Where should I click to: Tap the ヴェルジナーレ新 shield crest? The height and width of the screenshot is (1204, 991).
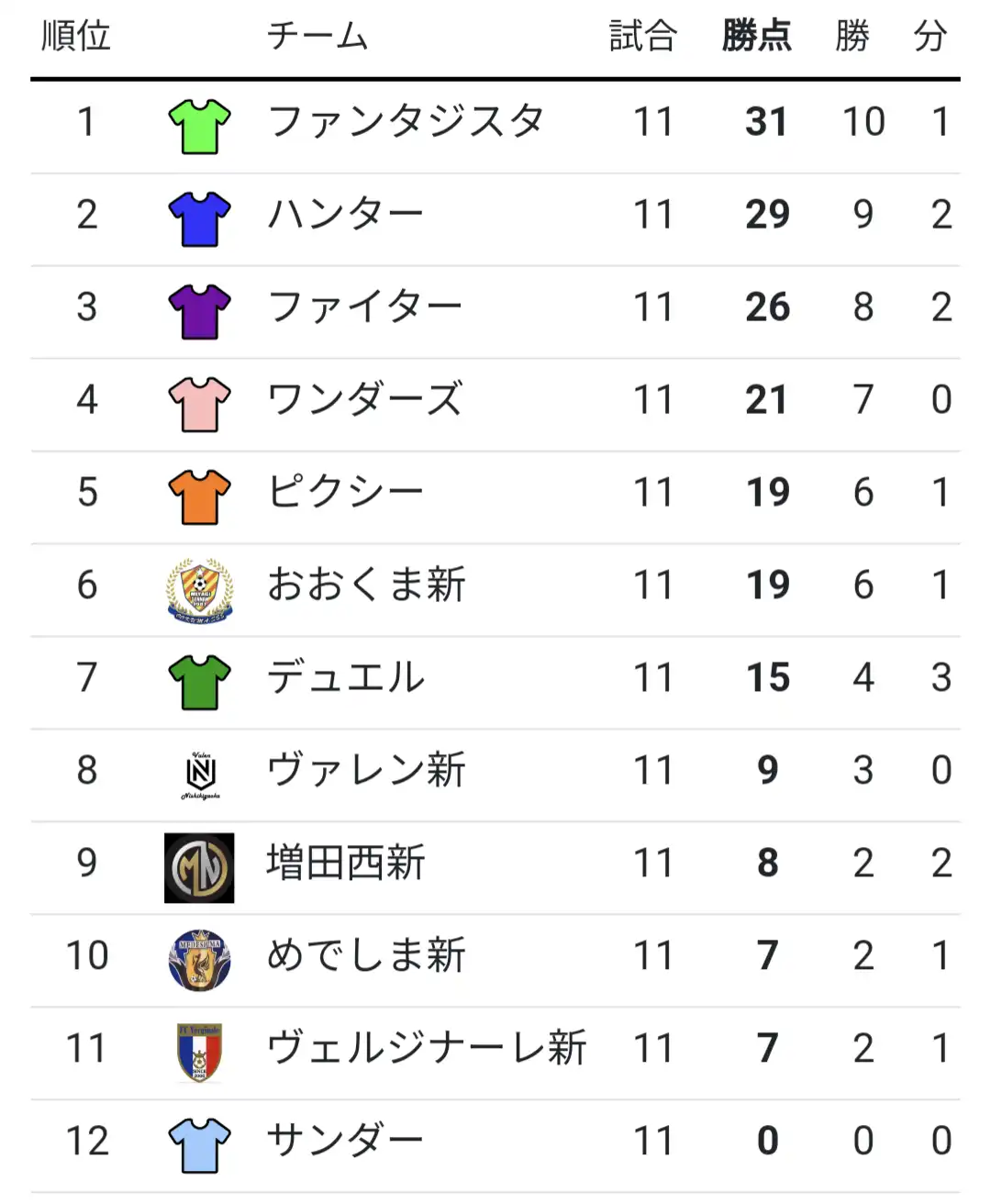(x=199, y=1053)
